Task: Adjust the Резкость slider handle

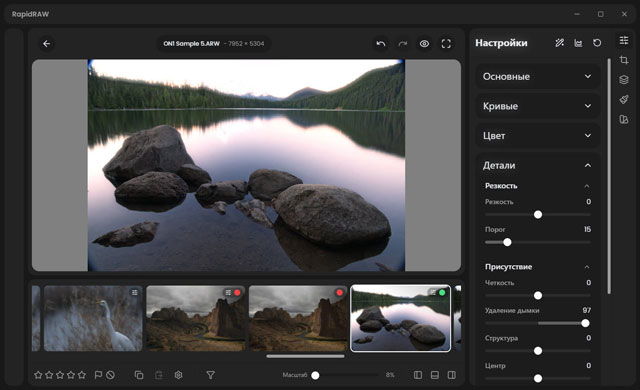Action: point(538,215)
